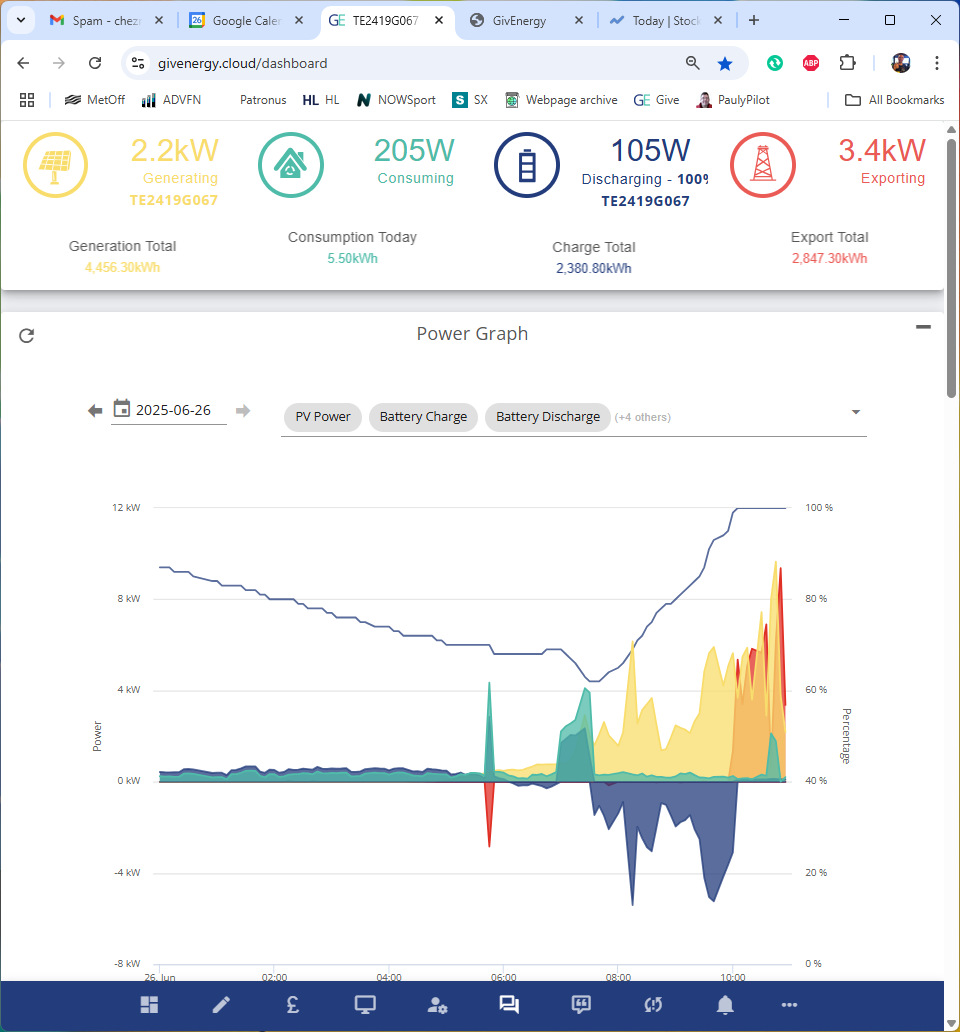Open the browser tab list chevron
960x1032 pixels.
[x=20, y=20]
